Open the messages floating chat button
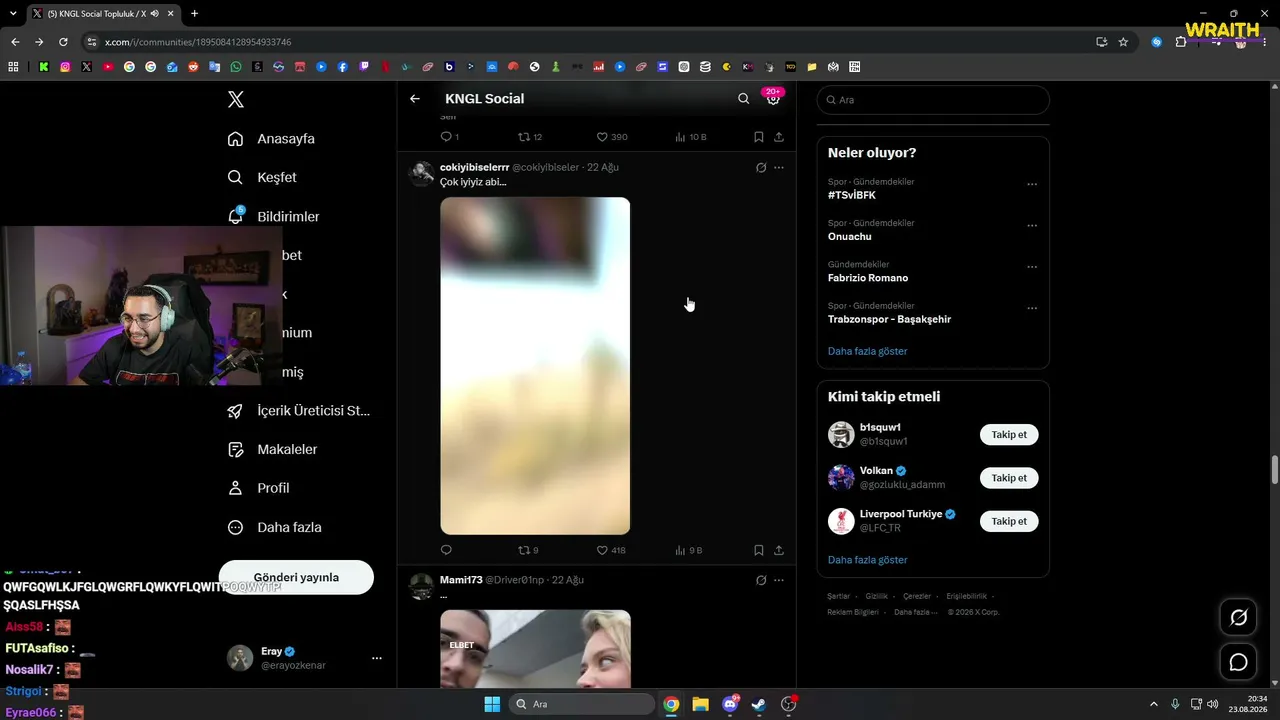 [1238, 662]
